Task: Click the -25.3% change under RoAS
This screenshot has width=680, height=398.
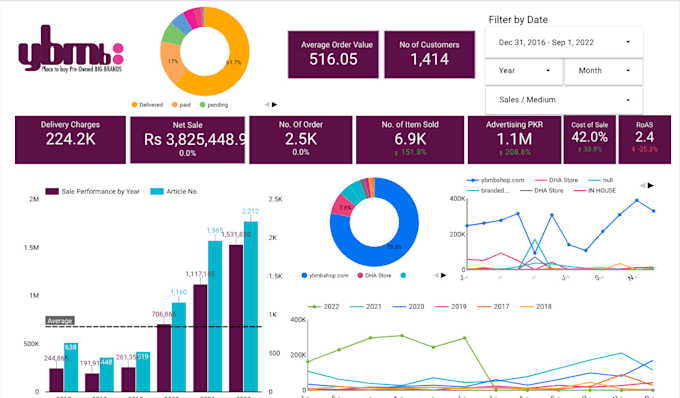Action: coord(644,149)
